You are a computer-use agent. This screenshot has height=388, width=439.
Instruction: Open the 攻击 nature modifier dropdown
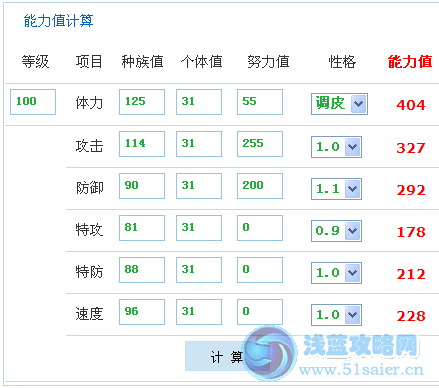point(336,147)
